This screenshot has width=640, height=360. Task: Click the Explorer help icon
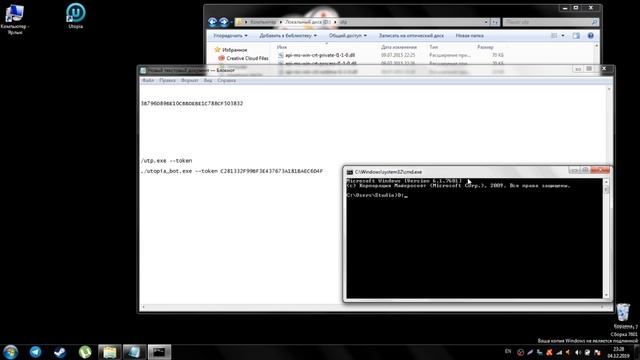tap(591, 36)
